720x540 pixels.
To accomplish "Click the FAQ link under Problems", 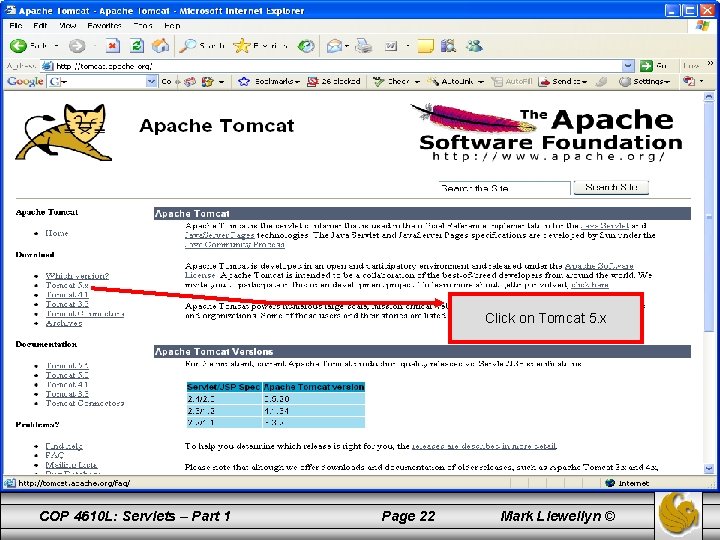I will 55,455.
